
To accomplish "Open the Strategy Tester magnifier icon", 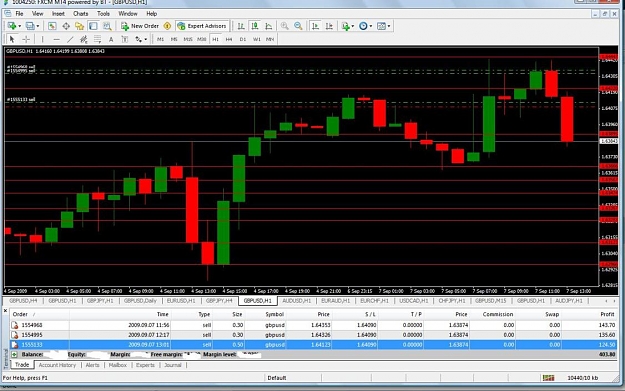I will pos(107,26).
